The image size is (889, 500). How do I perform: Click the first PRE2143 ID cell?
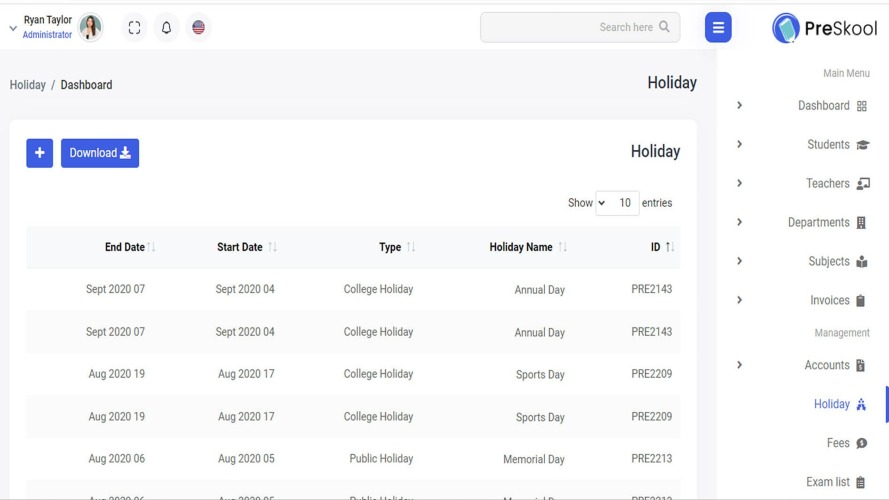coord(651,289)
